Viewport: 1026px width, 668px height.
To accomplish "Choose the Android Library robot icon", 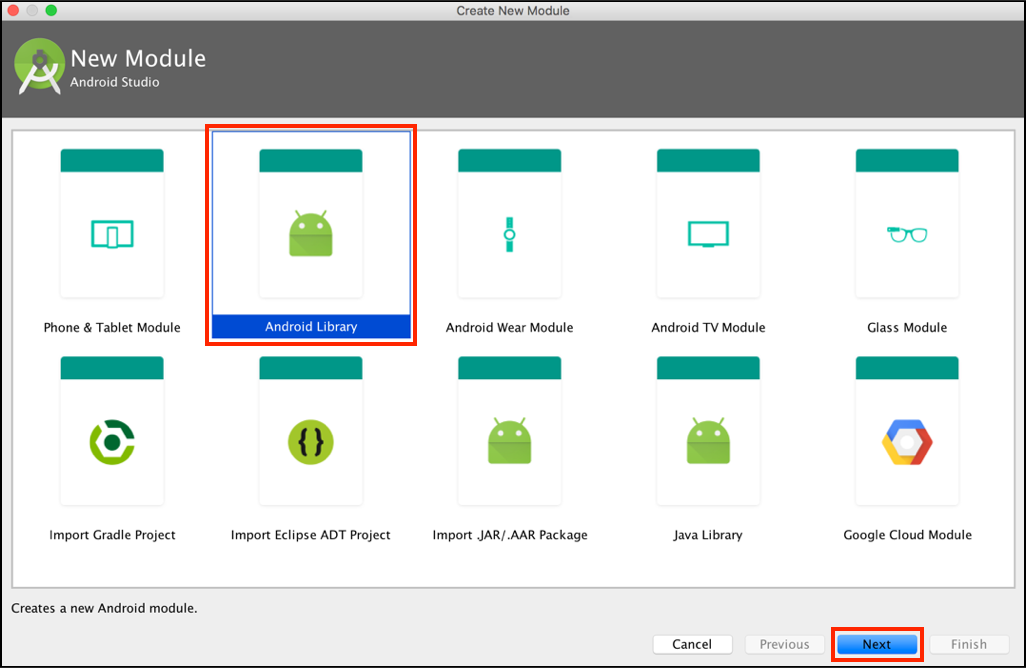I will pos(310,234).
